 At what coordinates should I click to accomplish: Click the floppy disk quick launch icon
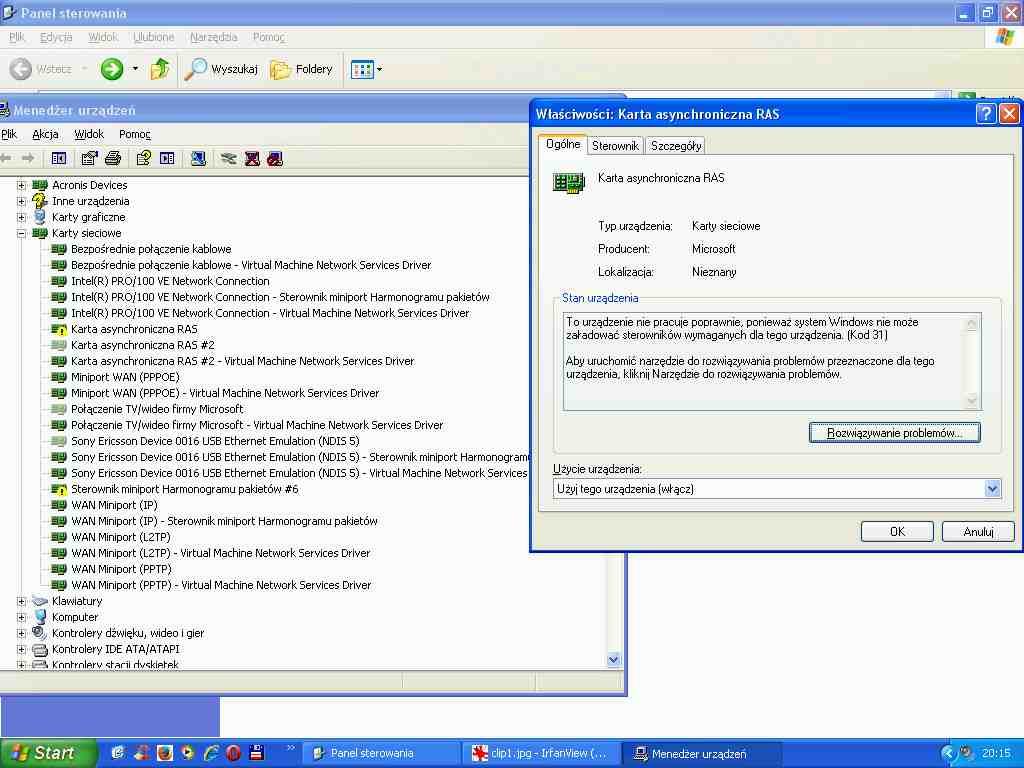[x=257, y=753]
